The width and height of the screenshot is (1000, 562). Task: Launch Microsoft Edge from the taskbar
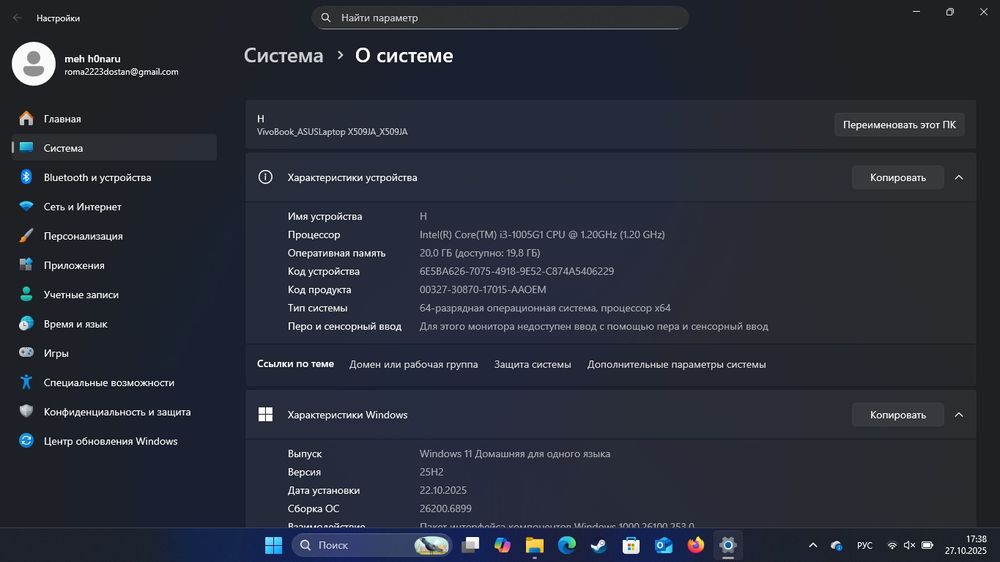pos(567,545)
